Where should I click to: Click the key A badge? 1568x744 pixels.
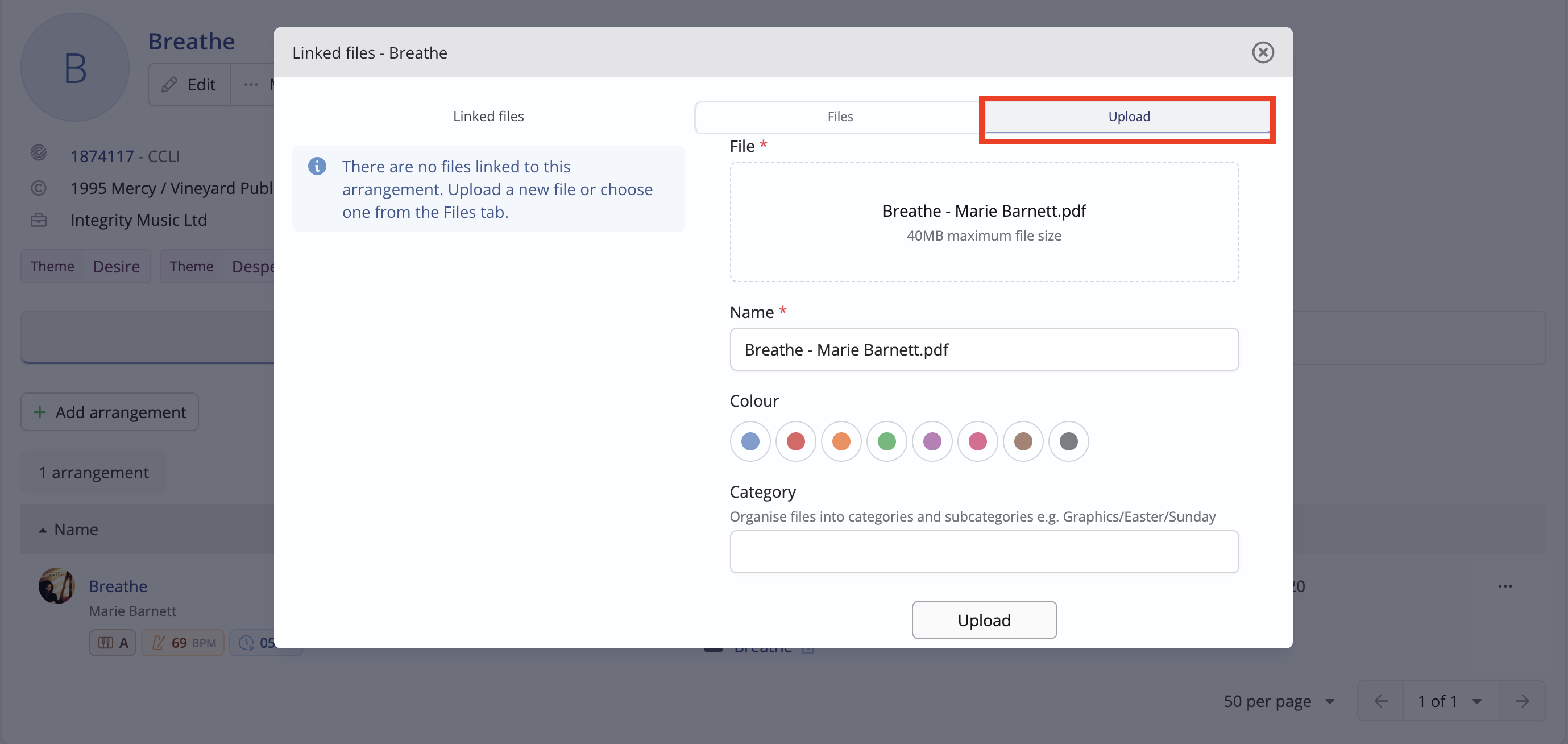tap(113, 642)
